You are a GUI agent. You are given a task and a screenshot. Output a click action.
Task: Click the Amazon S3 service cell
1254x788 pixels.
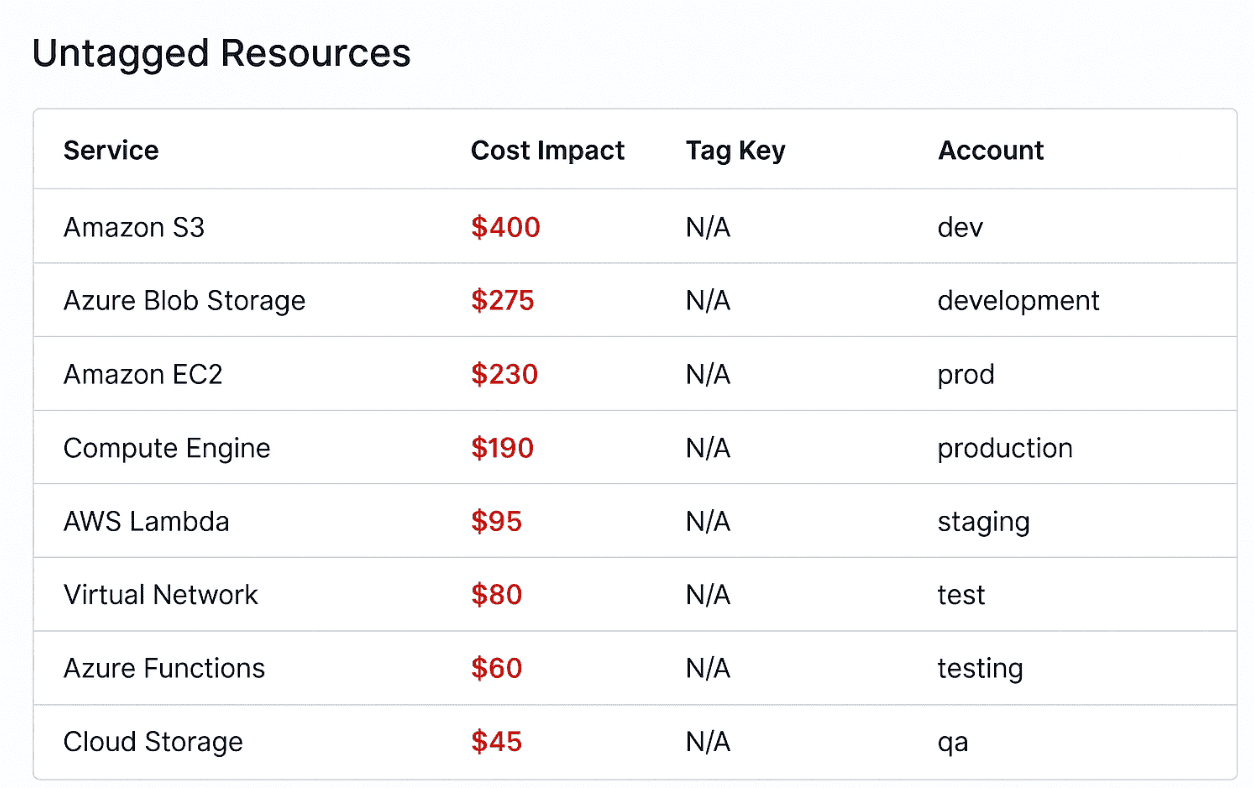coord(134,227)
